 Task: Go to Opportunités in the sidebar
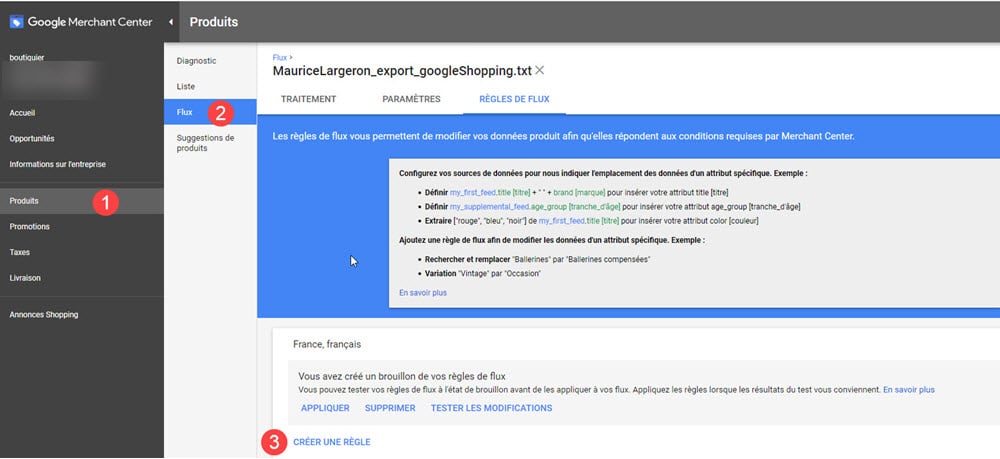tap(32, 138)
